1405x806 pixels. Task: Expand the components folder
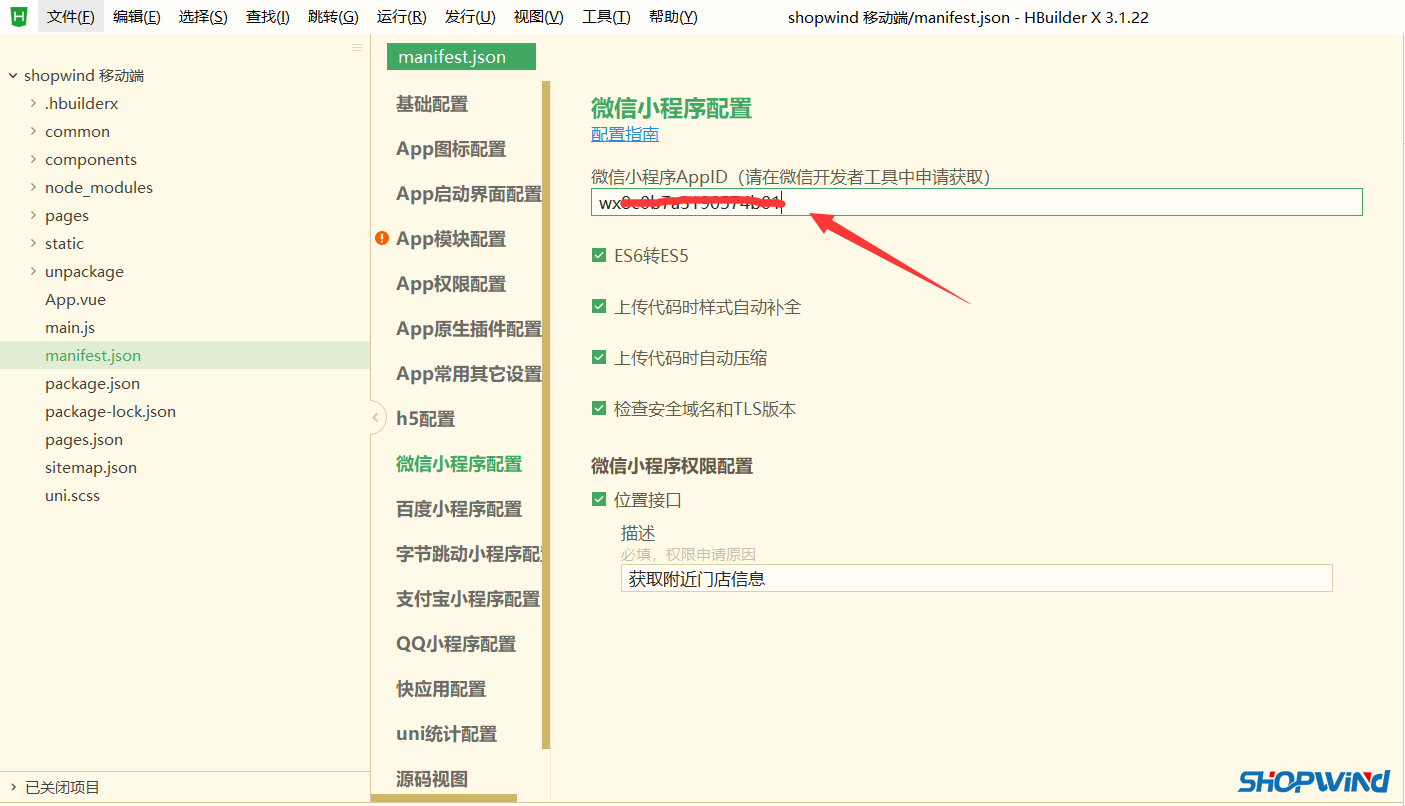[x=33, y=159]
